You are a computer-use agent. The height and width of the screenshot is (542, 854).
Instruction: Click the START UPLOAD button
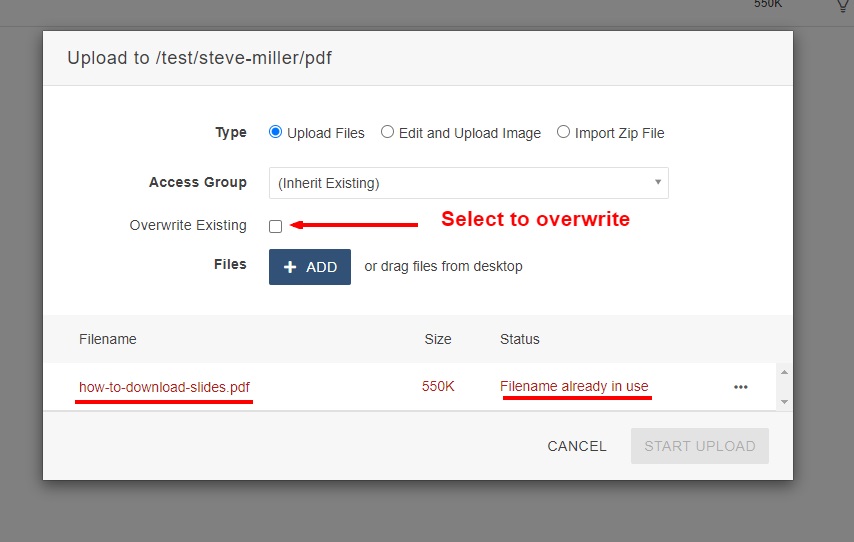tap(699, 446)
